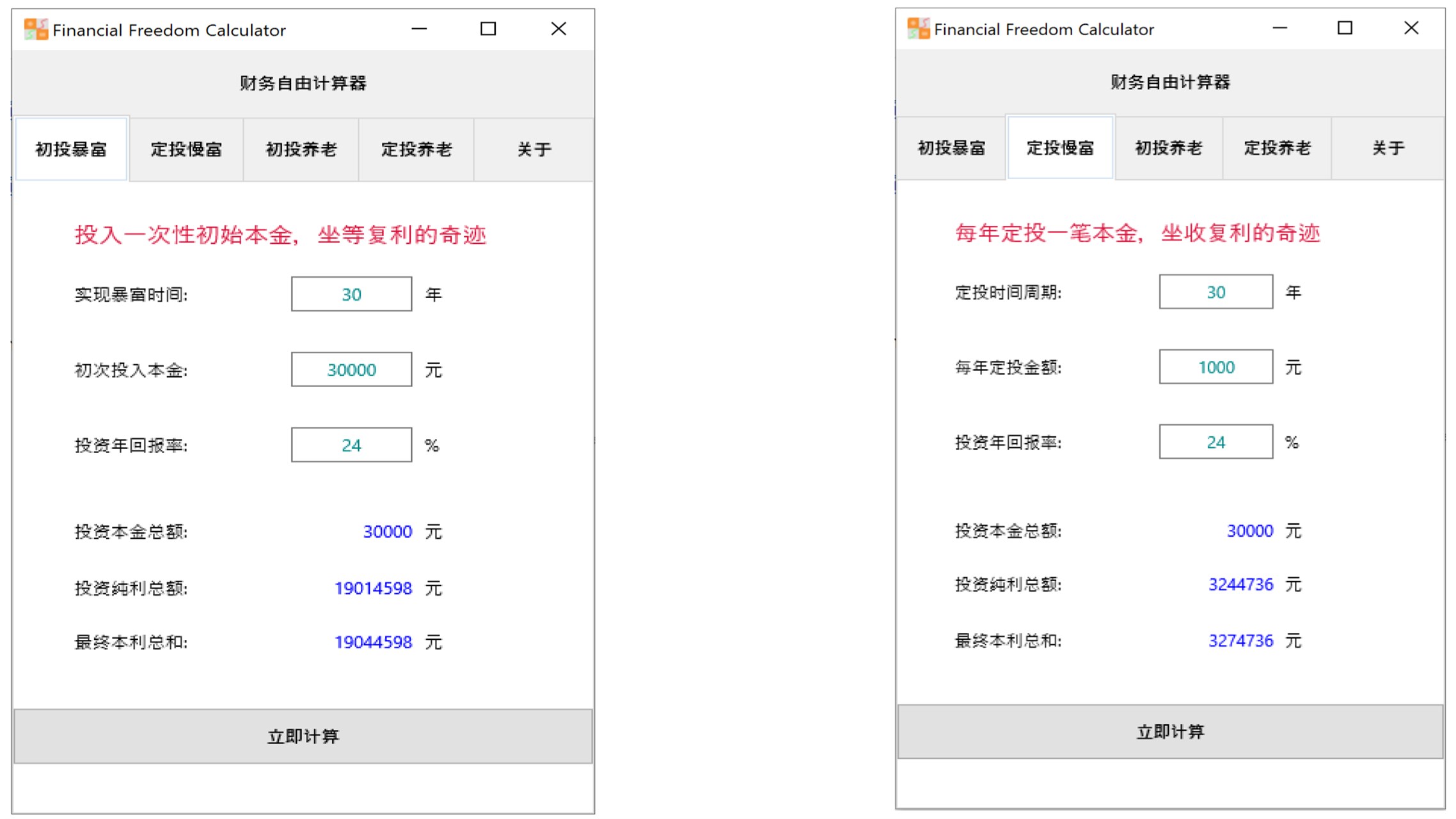Open the 初投养老 tab in right window

click(x=1168, y=147)
